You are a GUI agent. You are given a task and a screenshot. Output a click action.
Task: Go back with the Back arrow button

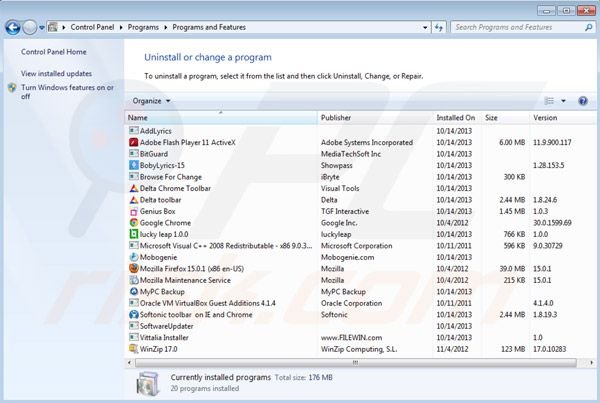pos(13,27)
